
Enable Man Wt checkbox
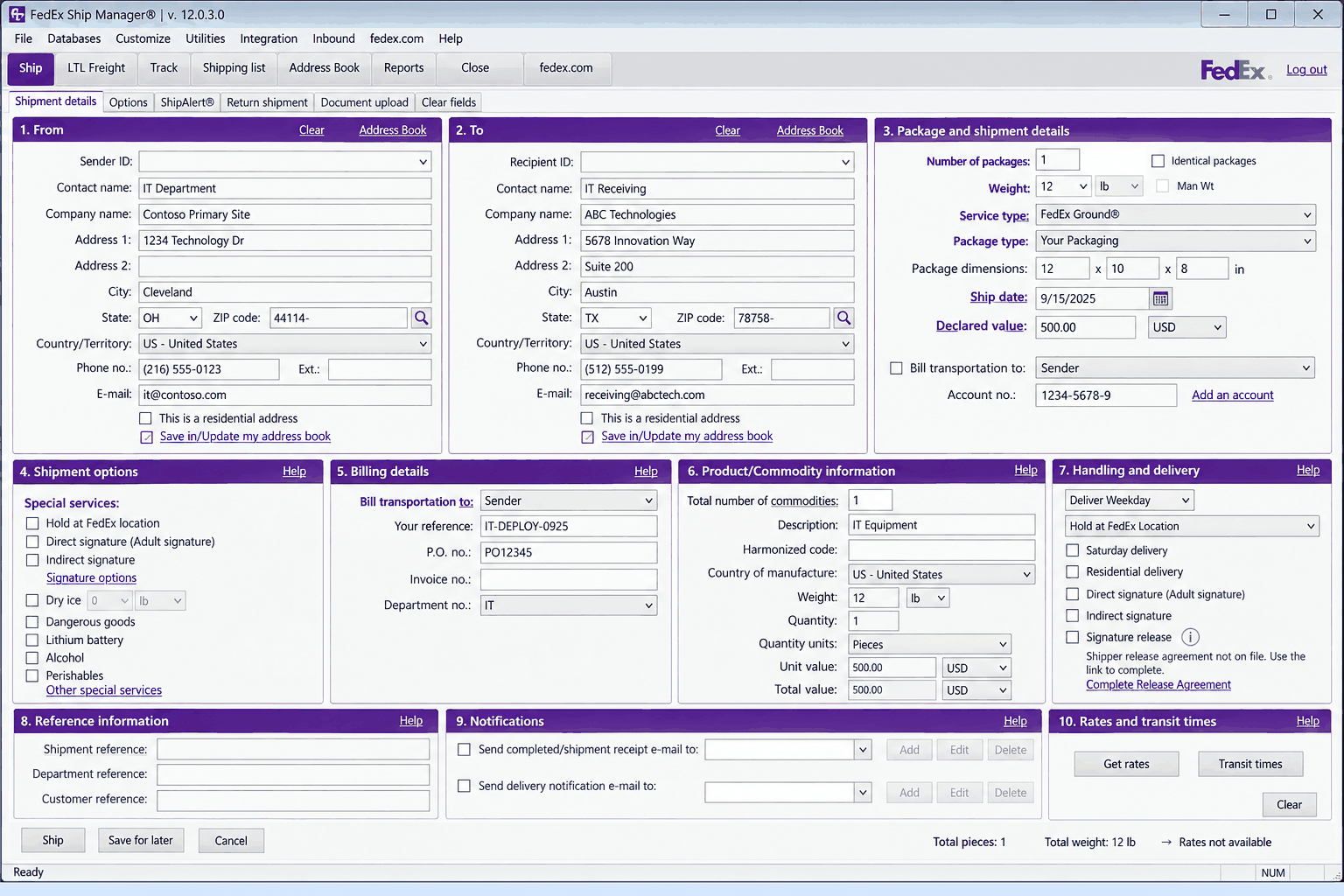click(x=1162, y=186)
